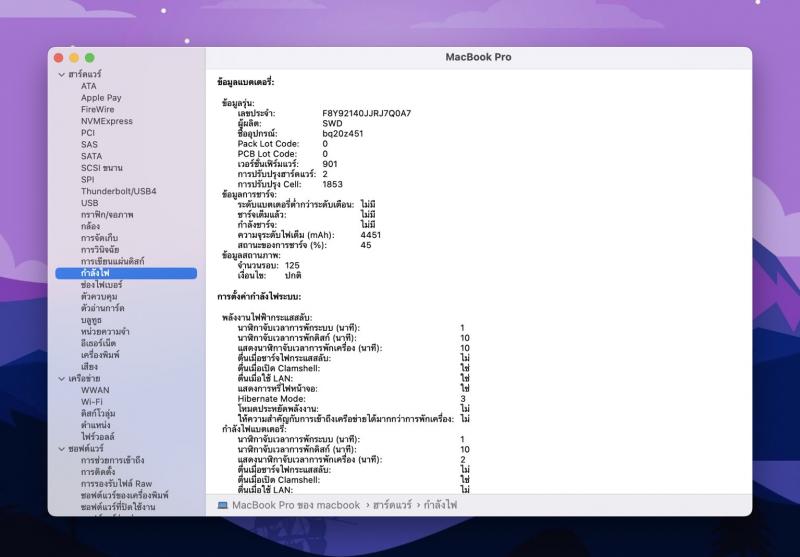Viewport: 800px width, 557px height.
Task: Click Cell revision value 1853
Action: (x=332, y=184)
